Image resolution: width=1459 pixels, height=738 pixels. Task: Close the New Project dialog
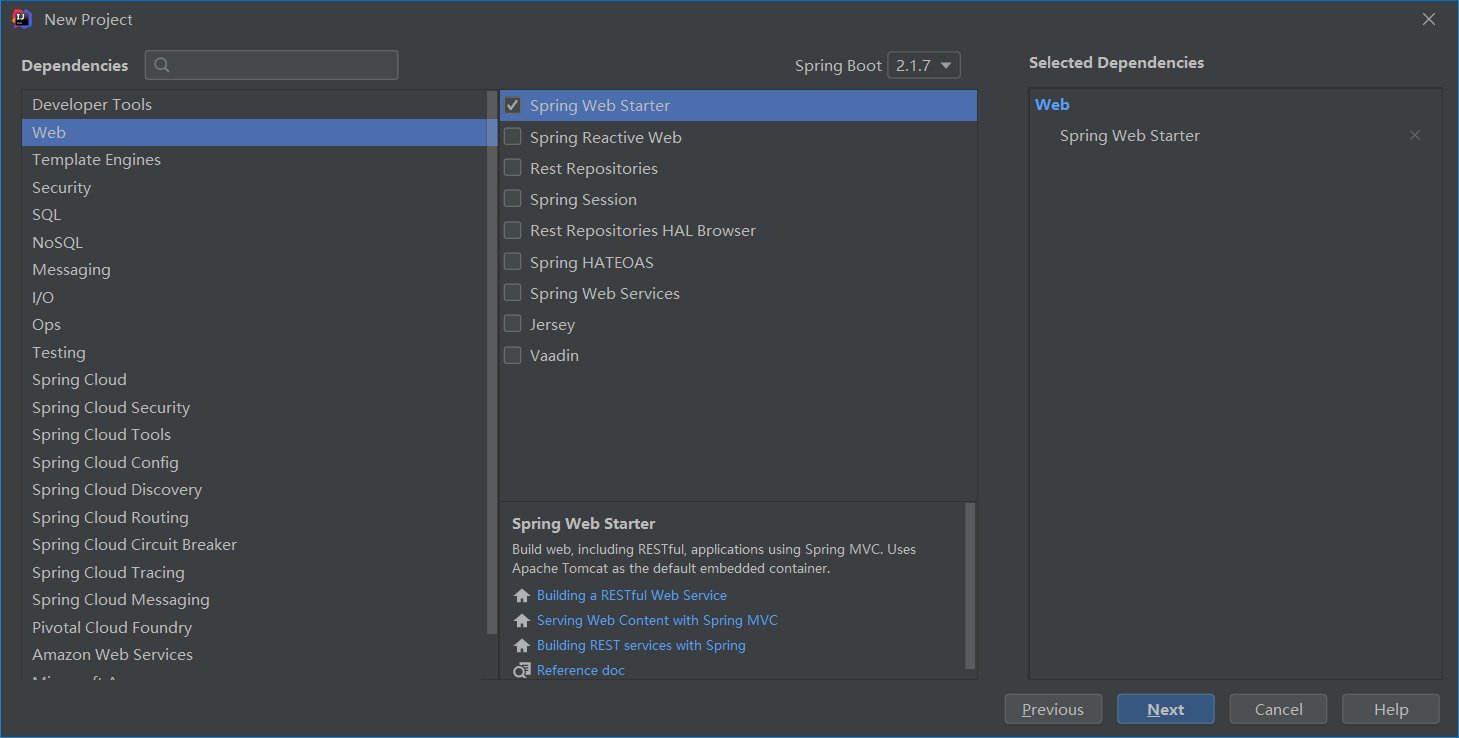(x=1429, y=20)
